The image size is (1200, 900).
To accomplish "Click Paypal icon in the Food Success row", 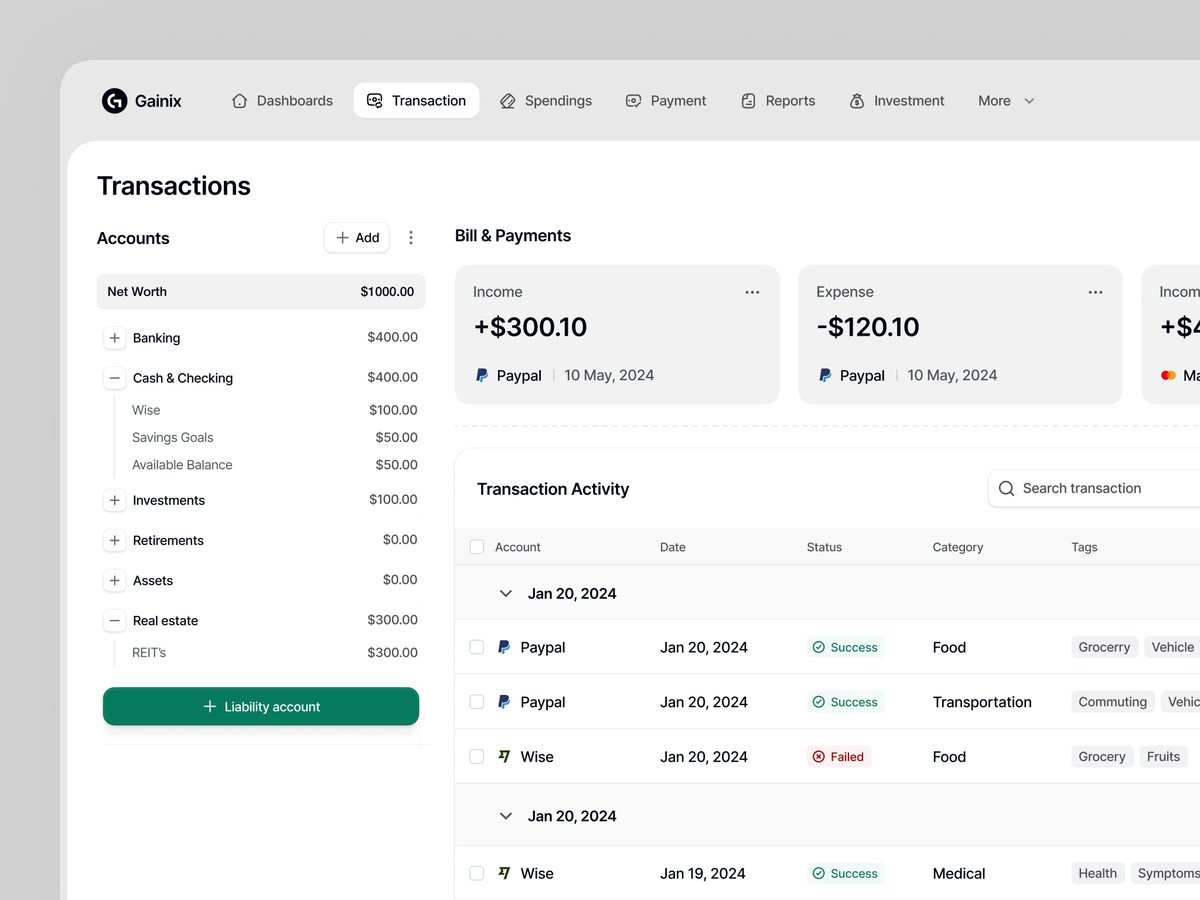I will pyautogui.click(x=504, y=647).
